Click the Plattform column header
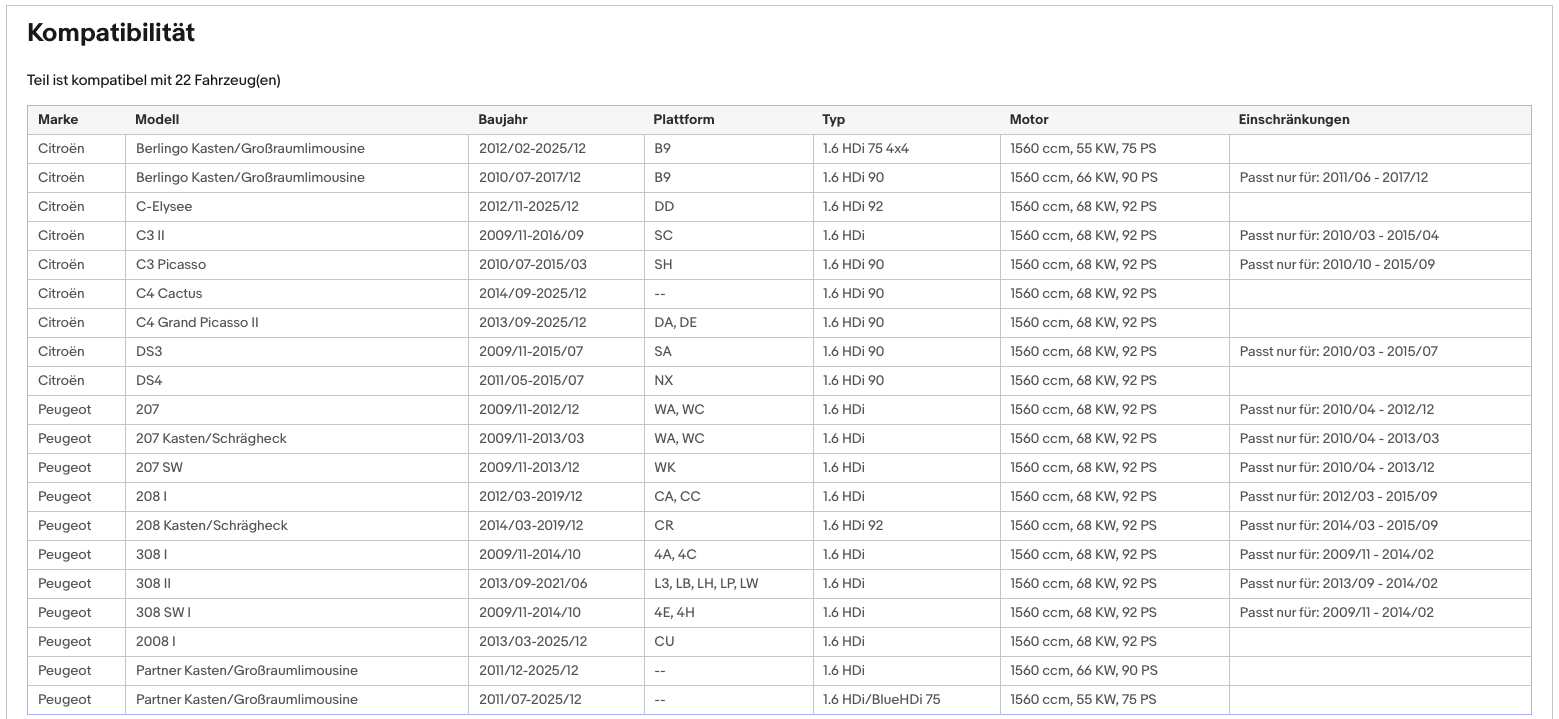Screen dimensions: 1559x719 pyautogui.click(x=684, y=120)
